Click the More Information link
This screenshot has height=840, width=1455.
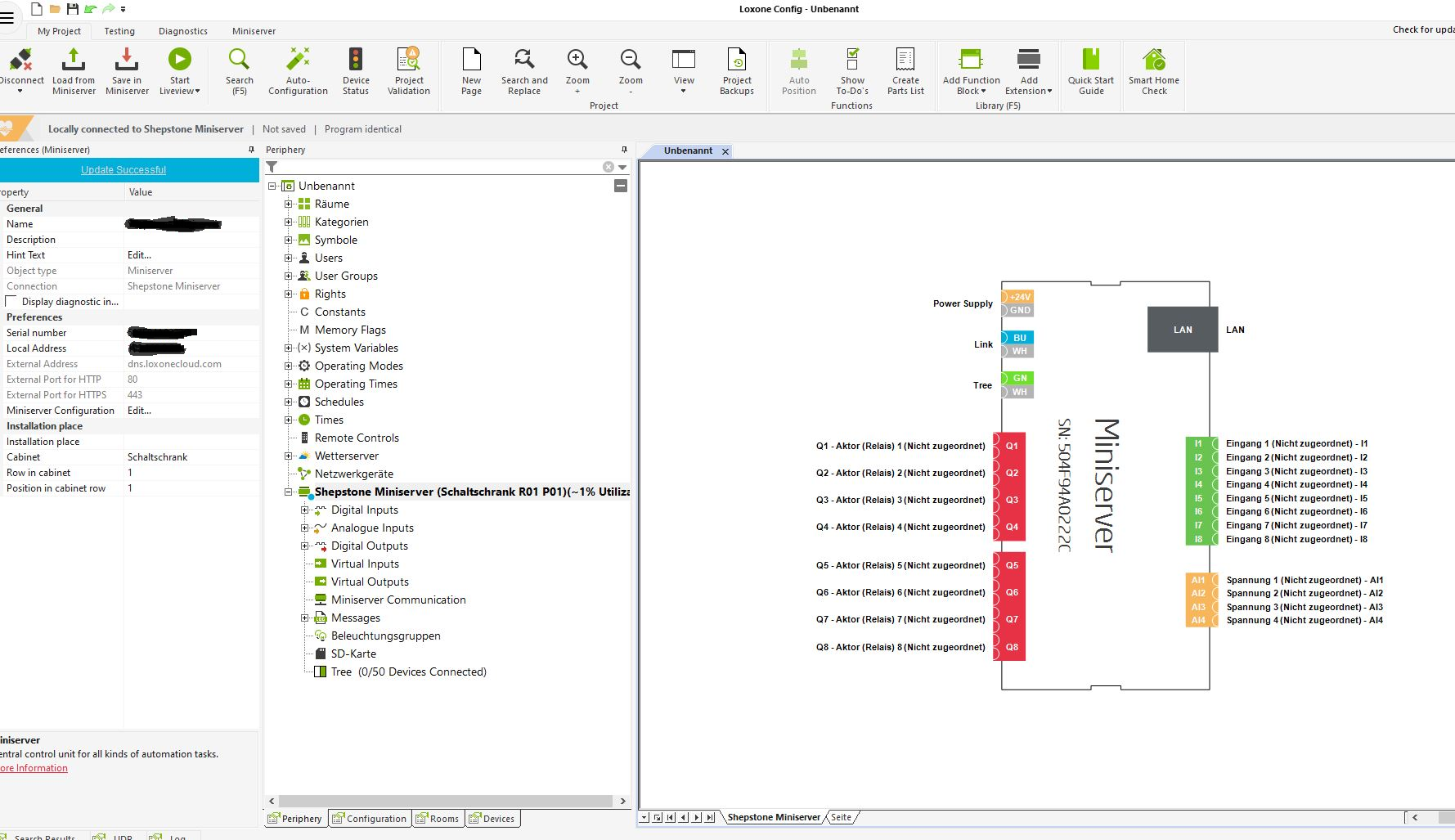(x=34, y=768)
